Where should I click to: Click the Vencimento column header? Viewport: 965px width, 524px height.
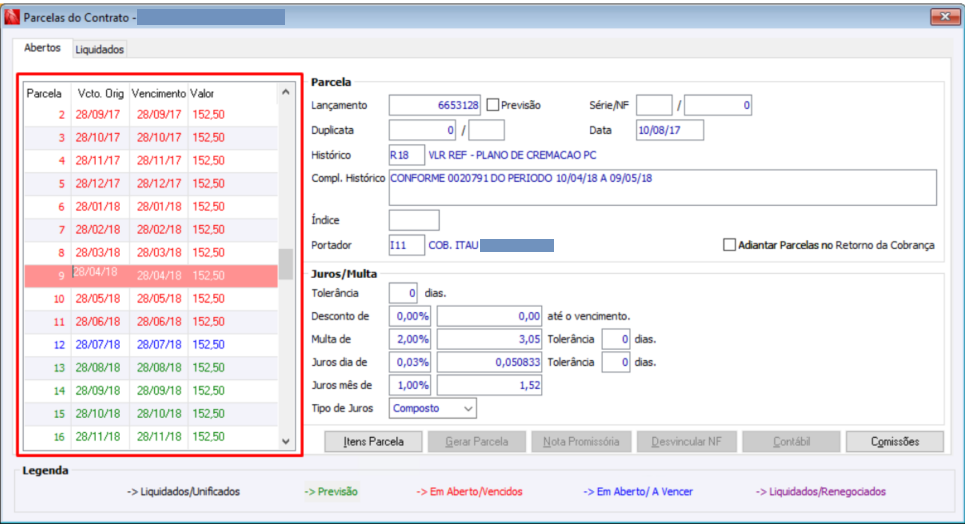pyautogui.click(x=158, y=94)
